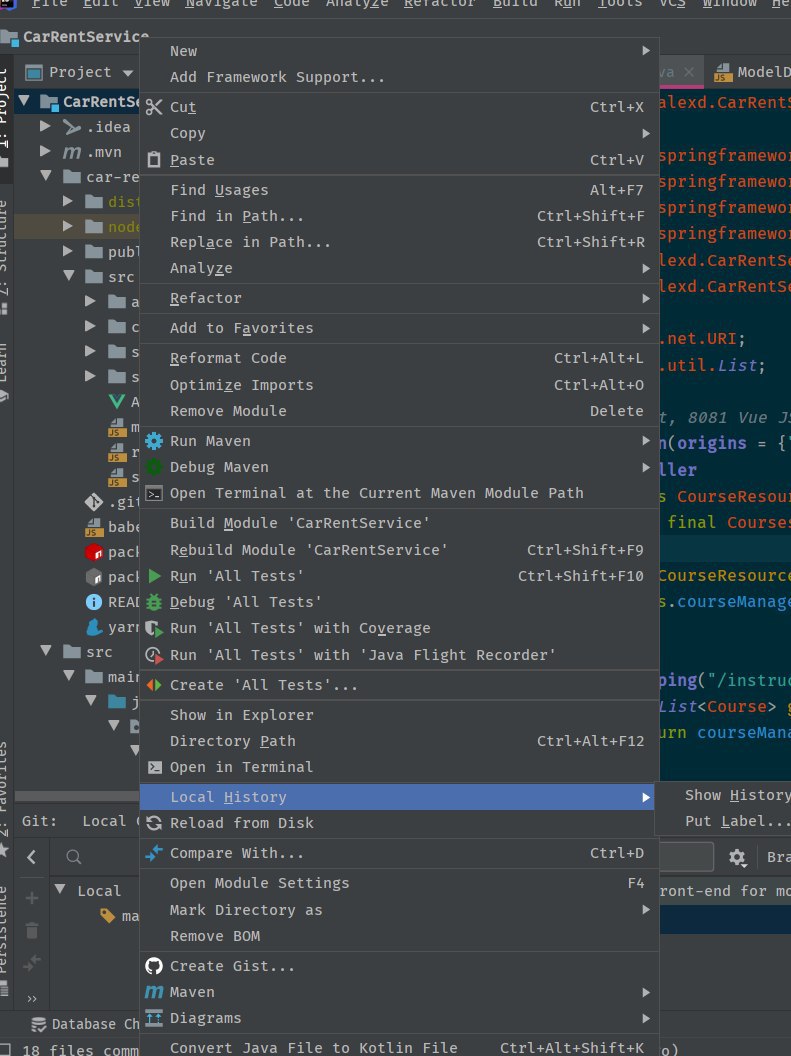791x1056 pixels.
Task: Open the Favorites side tool window
Action: click(x=4, y=798)
